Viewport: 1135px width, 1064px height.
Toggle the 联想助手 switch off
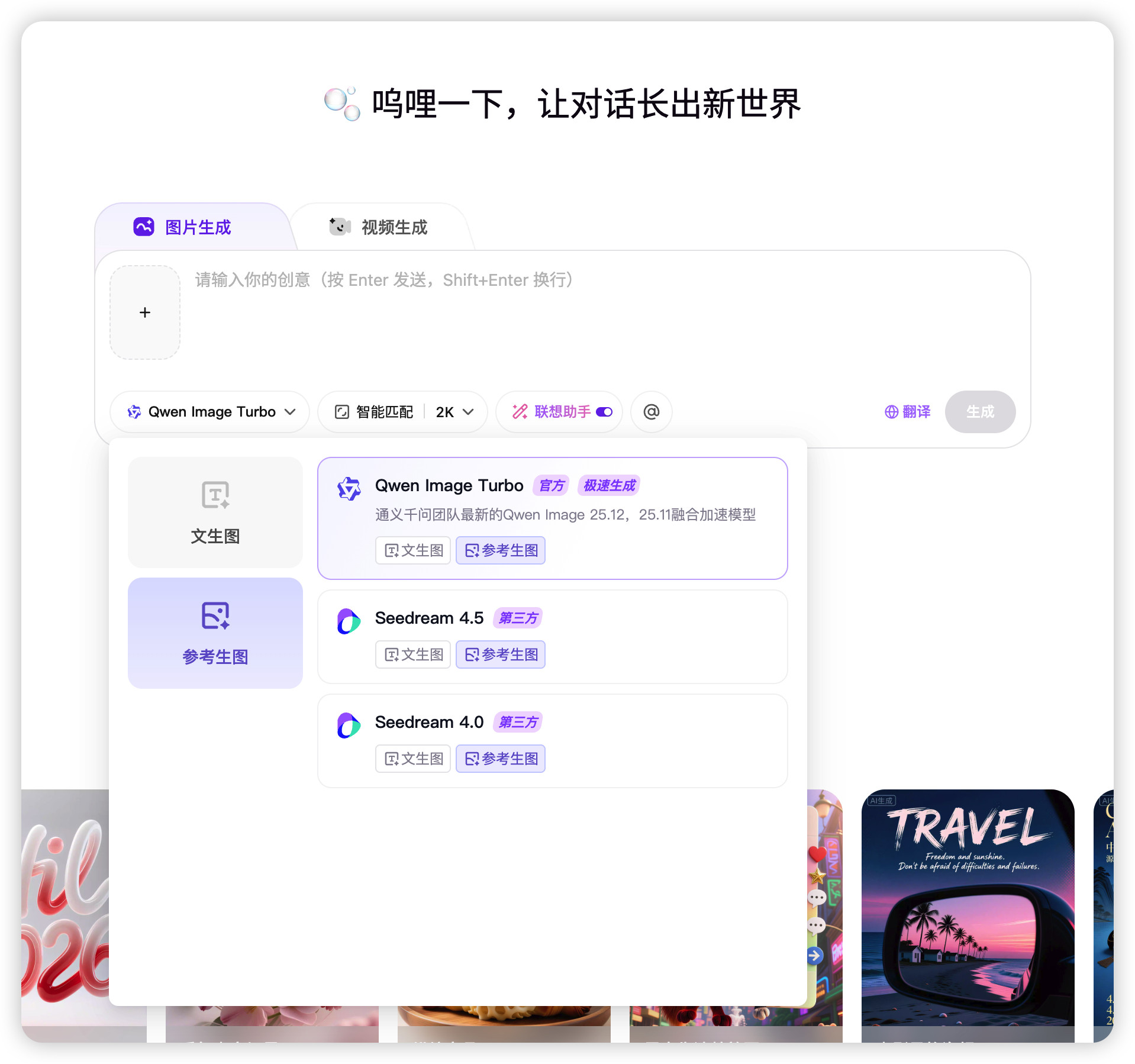(x=604, y=412)
